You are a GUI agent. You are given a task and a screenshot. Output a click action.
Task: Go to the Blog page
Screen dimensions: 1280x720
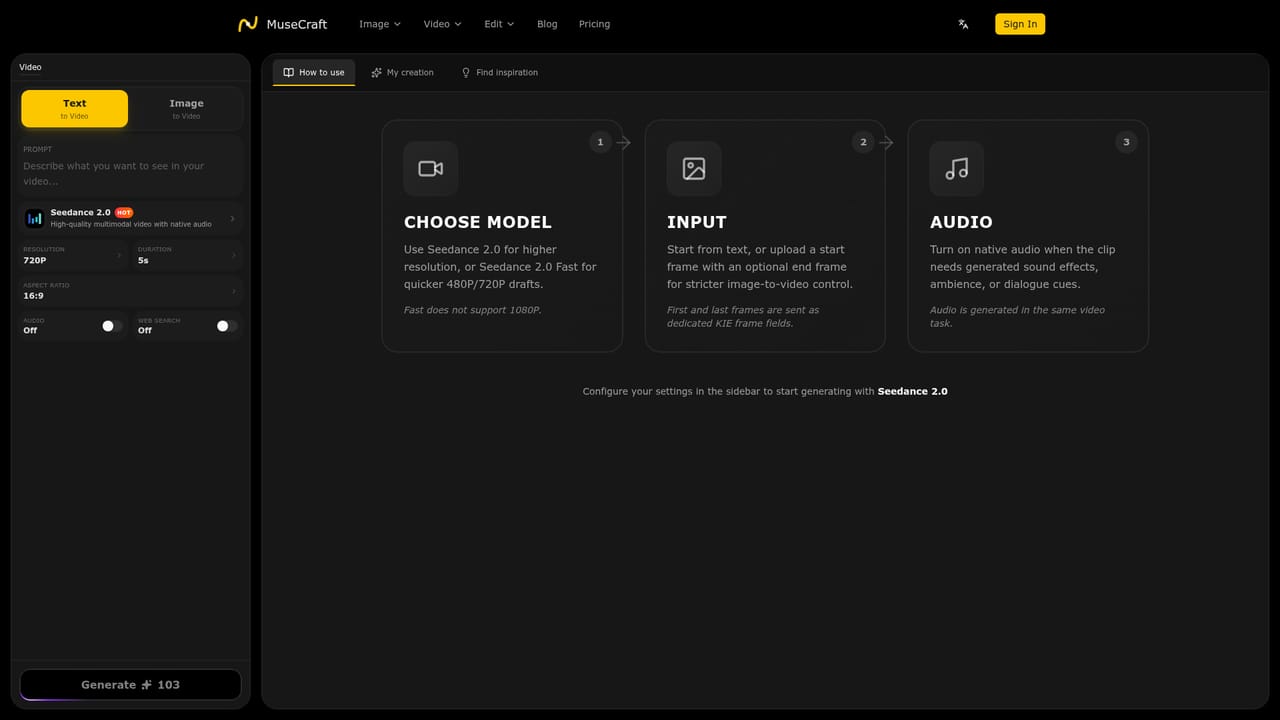(547, 24)
